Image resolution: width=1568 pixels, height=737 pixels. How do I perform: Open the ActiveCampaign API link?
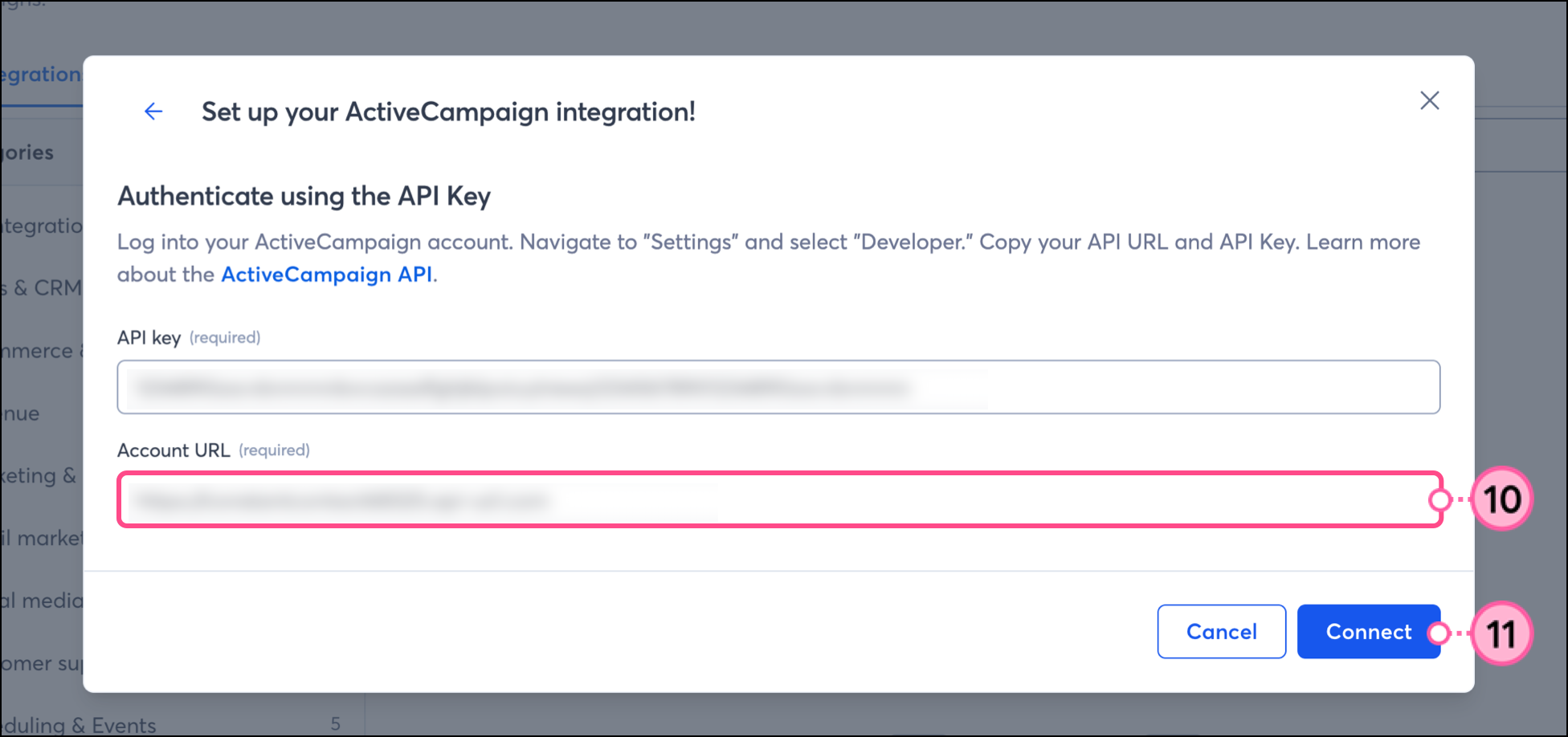(x=327, y=275)
